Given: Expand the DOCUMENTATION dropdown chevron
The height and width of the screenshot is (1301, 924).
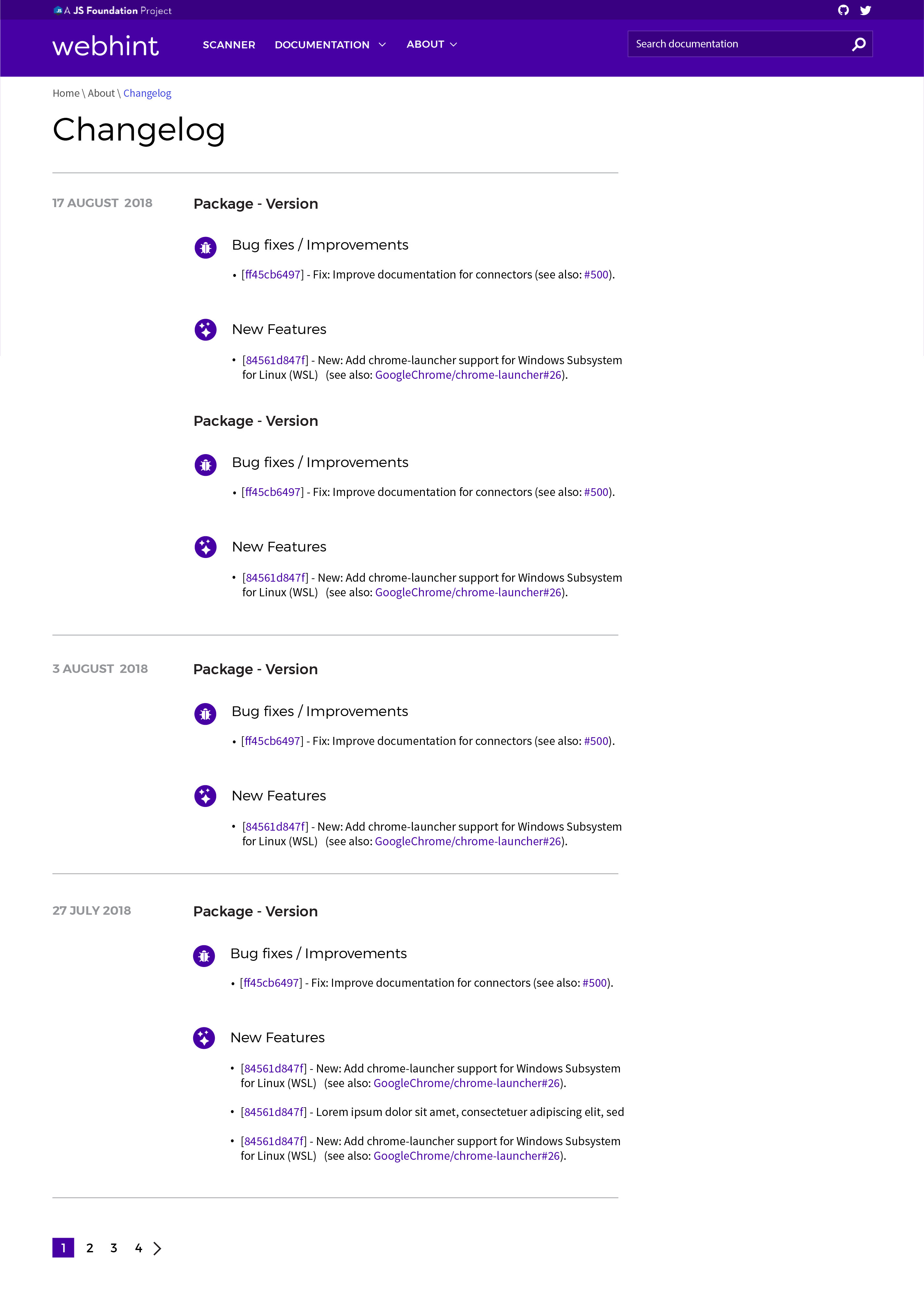Looking at the screenshot, I should point(382,44).
